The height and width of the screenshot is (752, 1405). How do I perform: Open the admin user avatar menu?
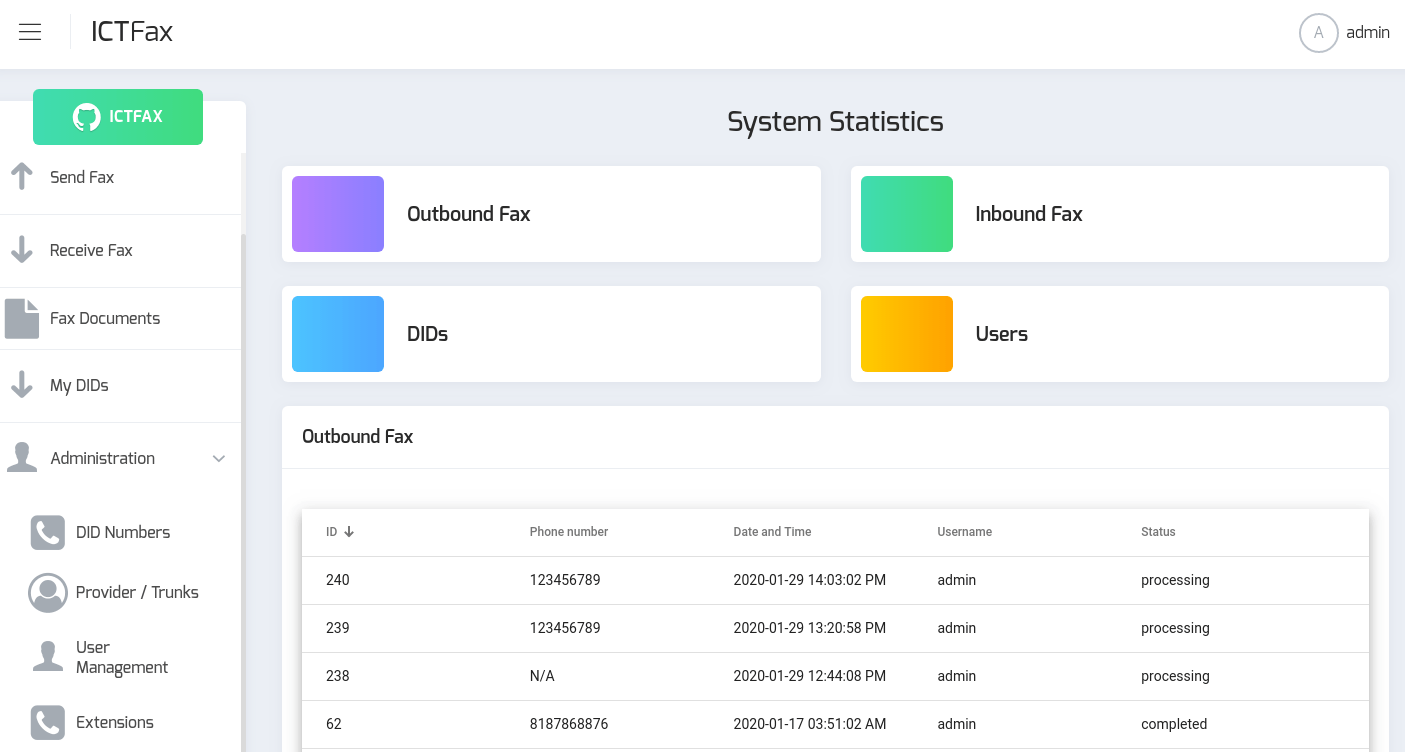tap(1319, 32)
